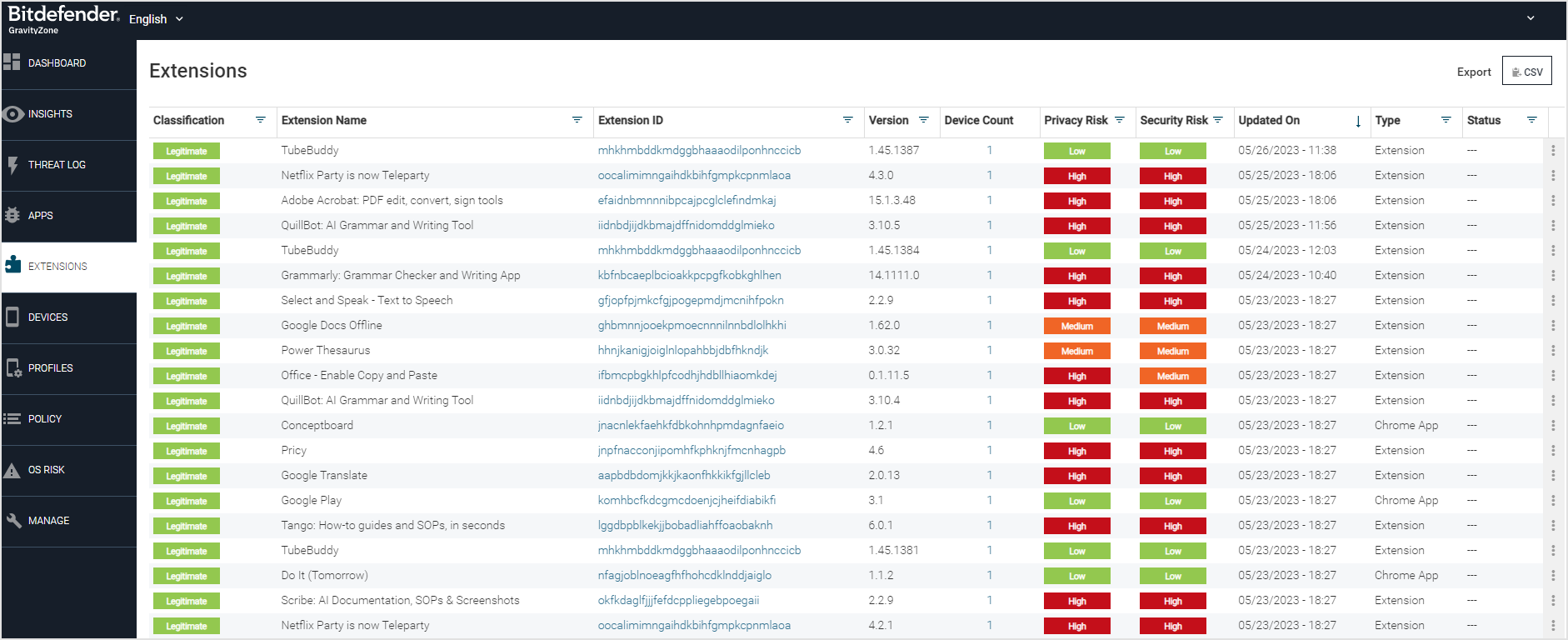Toggle Updated On sort arrow

(1358, 121)
